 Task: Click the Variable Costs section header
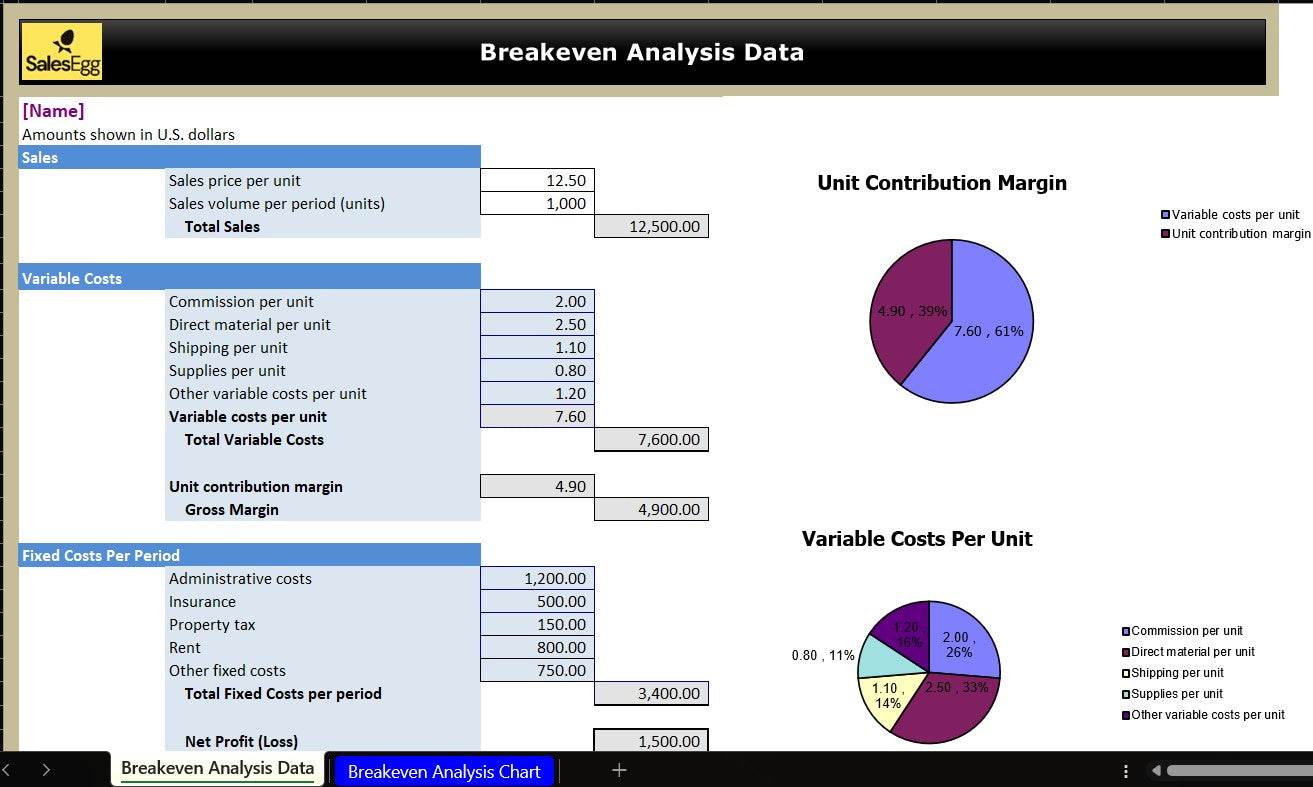click(x=249, y=277)
